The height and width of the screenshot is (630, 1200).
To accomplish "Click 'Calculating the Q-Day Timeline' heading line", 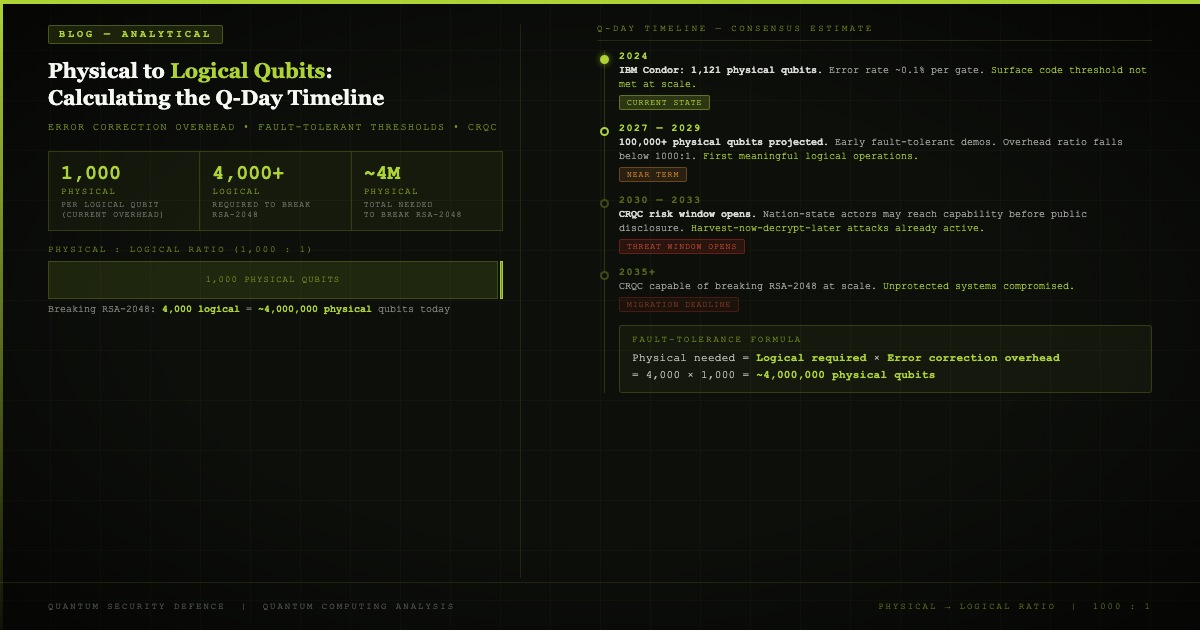I will [x=216, y=98].
